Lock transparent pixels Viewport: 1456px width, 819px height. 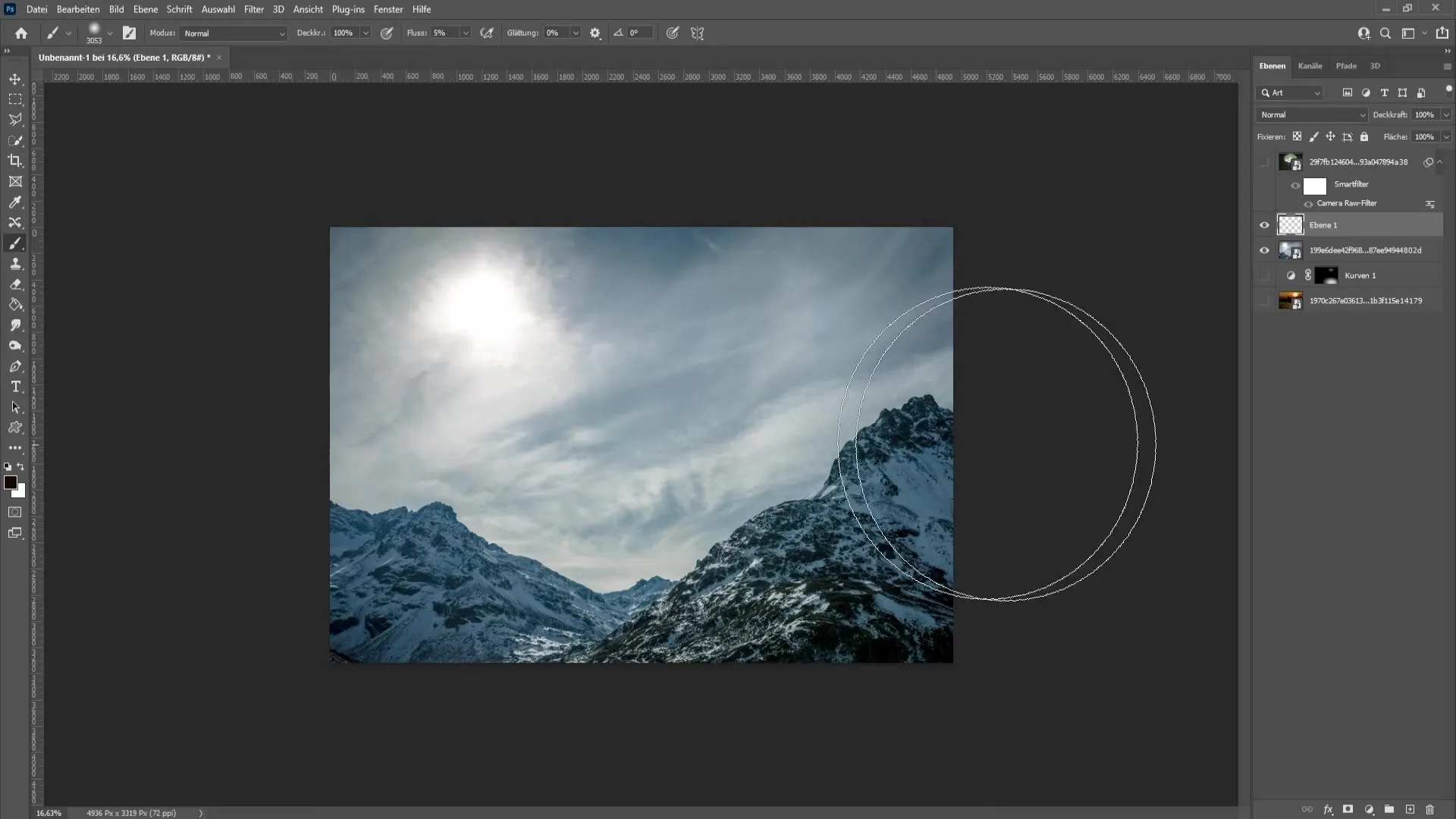pyautogui.click(x=1297, y=136)
